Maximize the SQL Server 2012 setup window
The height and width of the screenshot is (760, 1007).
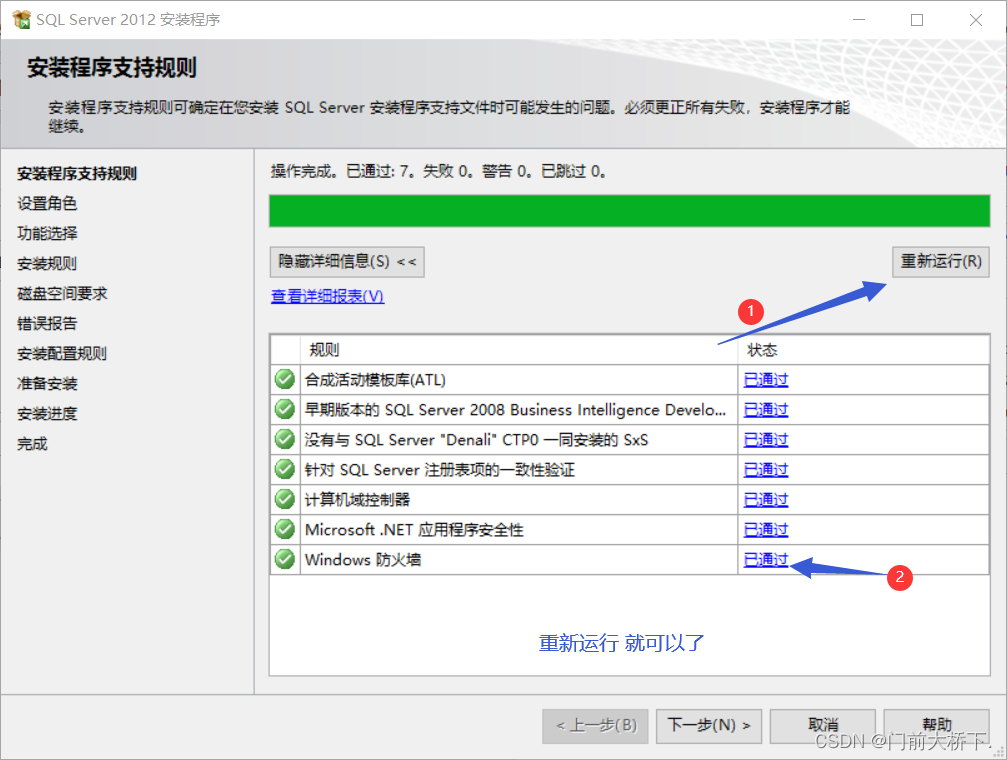pos(917,20)
